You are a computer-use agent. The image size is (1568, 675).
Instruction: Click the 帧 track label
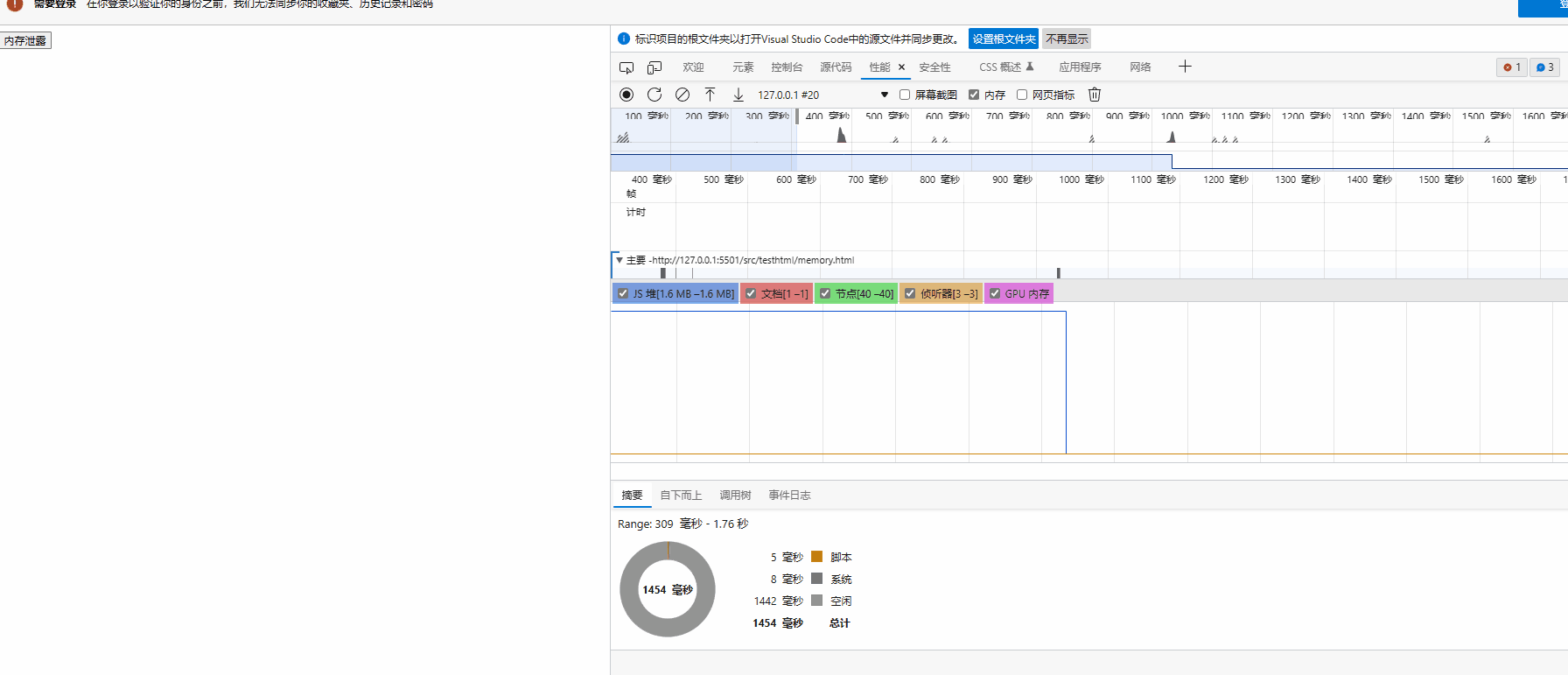tap(631, 193)
